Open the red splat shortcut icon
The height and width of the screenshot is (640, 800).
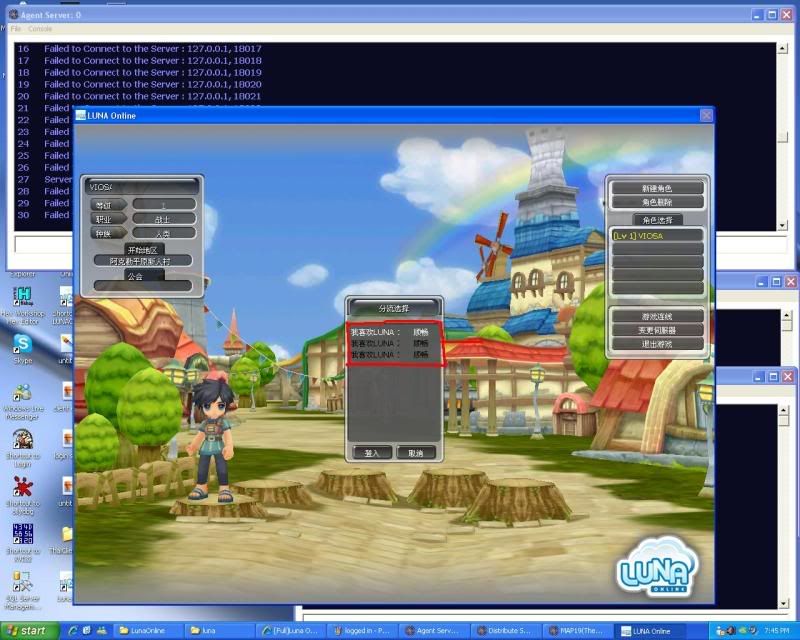(x=22, y=488)
